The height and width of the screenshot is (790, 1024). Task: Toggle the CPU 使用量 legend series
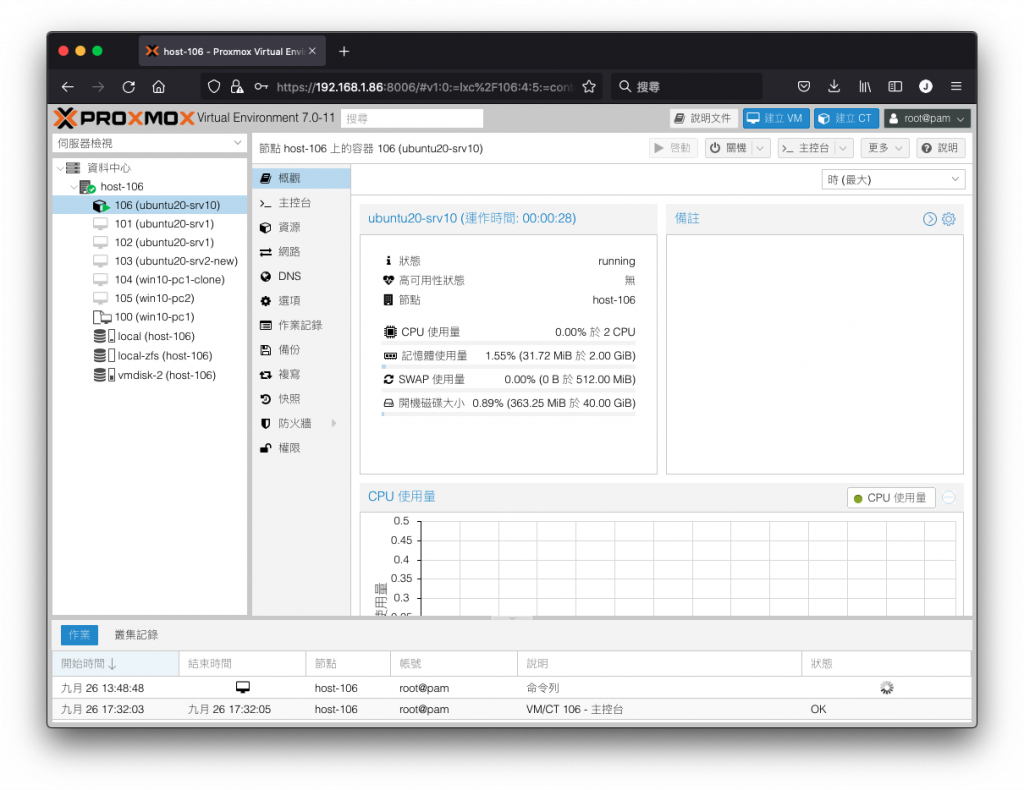tap(891, 498)
